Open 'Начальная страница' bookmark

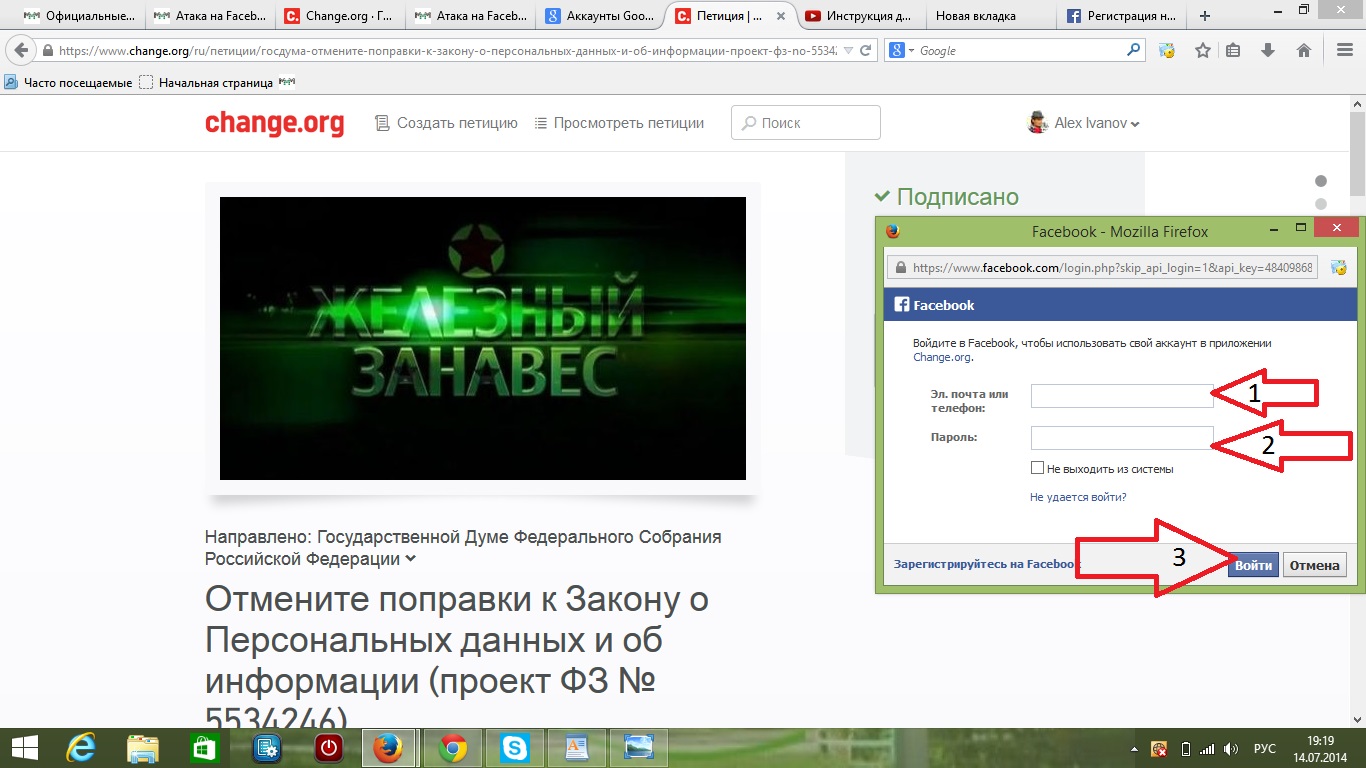(207, 83)
